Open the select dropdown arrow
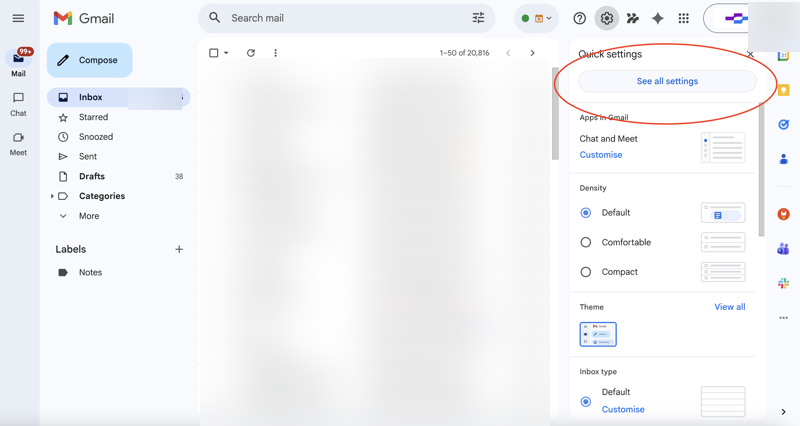 tap(226, 53)
